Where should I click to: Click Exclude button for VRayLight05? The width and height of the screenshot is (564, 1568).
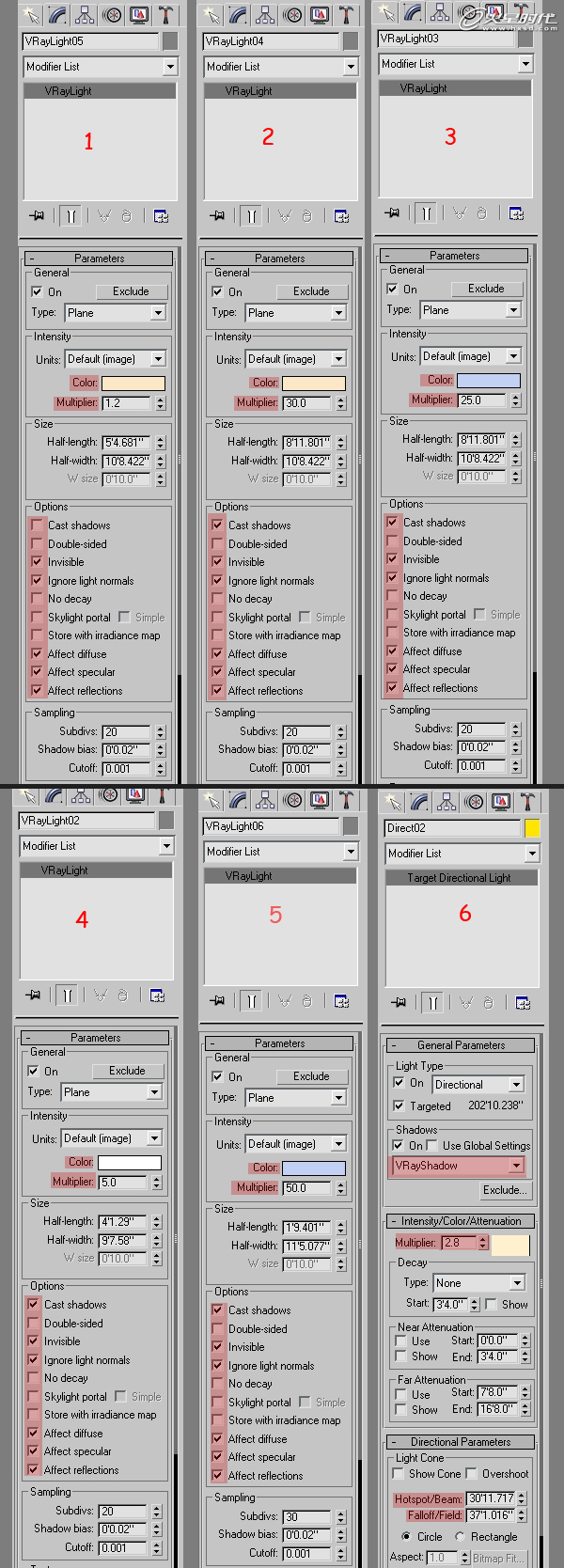(131, 291)
